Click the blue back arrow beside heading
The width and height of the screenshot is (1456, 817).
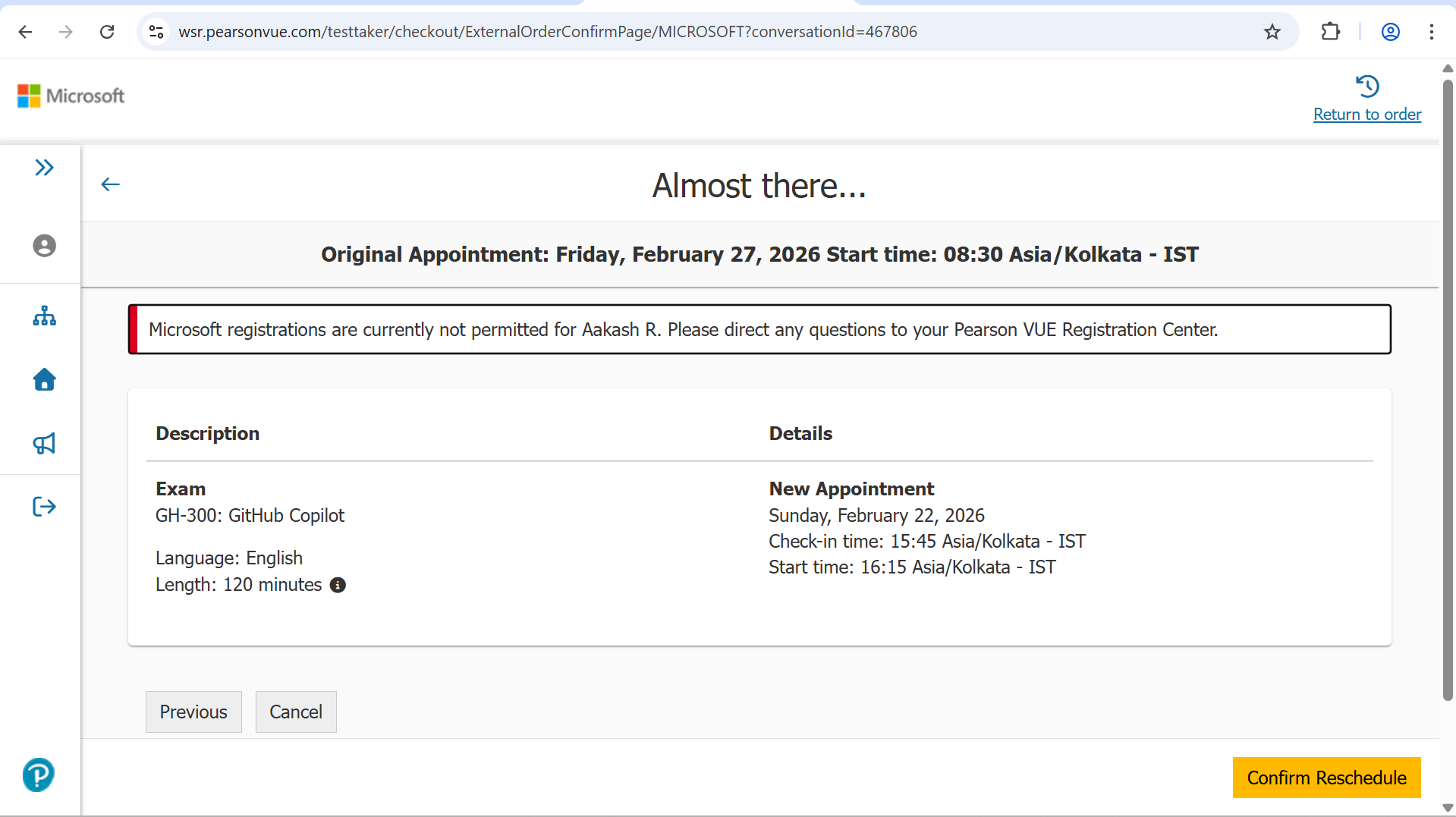[111, 184]
